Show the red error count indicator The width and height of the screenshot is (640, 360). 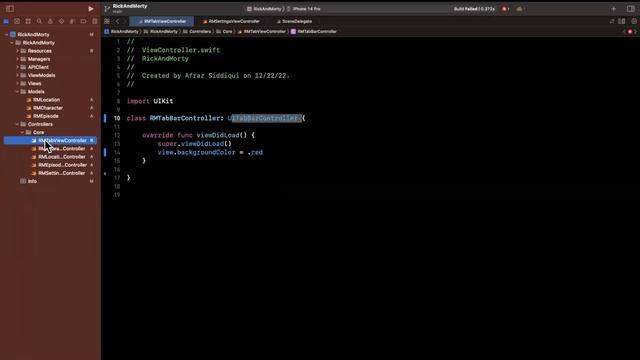coord(505,9)
